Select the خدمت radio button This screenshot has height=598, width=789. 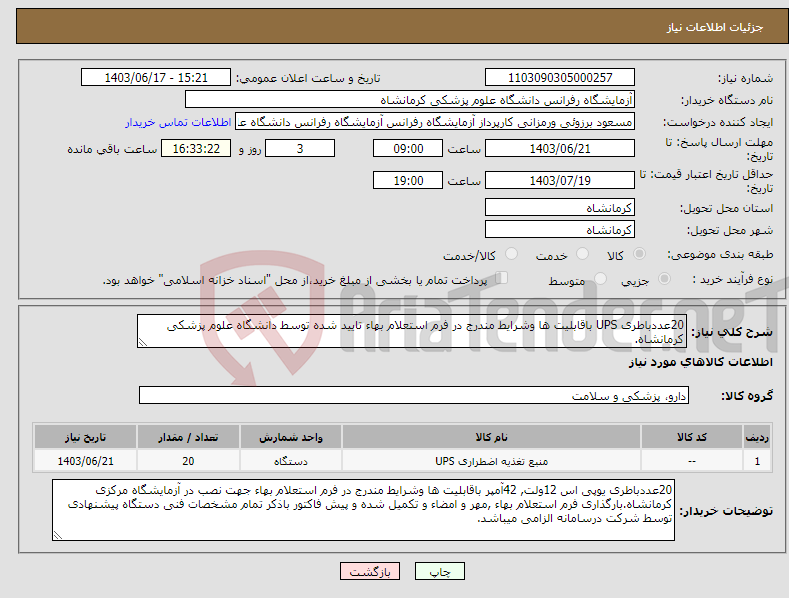click(x=582, y=254)
